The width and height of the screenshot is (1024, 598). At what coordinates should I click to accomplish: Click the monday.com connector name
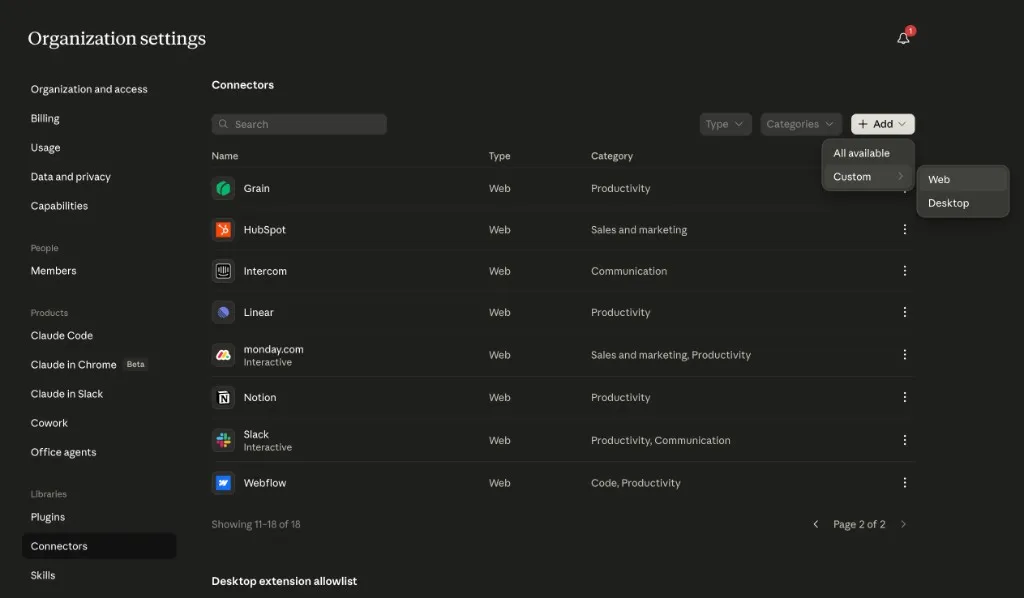tap(274, 349)
